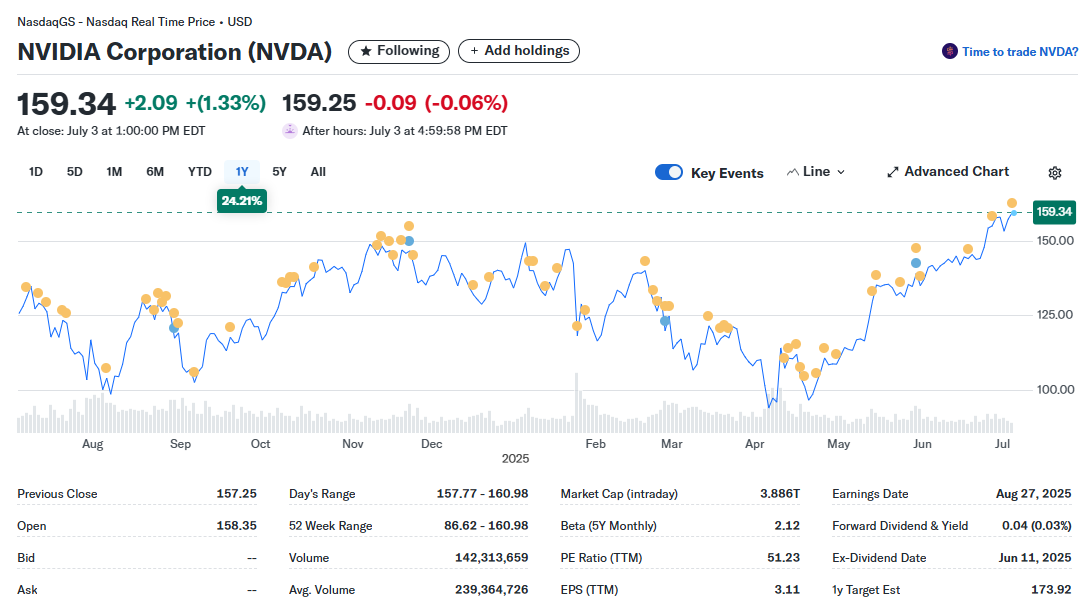The height and width of the screenshot is (608, 1088).
Task: Click the 1y Target Est value 173.92
Action: point(1051,589)
